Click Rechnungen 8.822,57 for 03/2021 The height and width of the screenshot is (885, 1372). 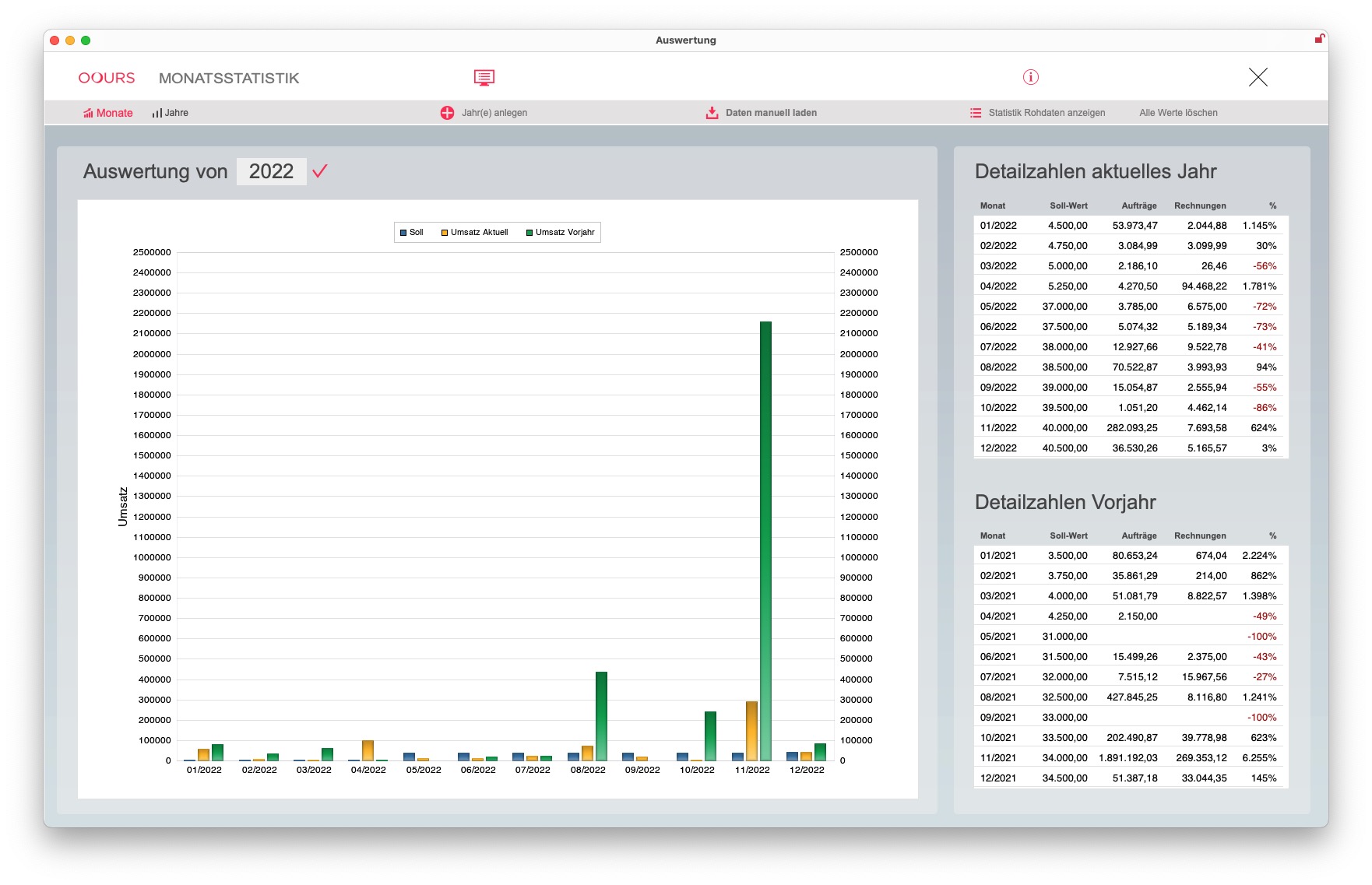pyautogui.click(x=1207, y=596)
